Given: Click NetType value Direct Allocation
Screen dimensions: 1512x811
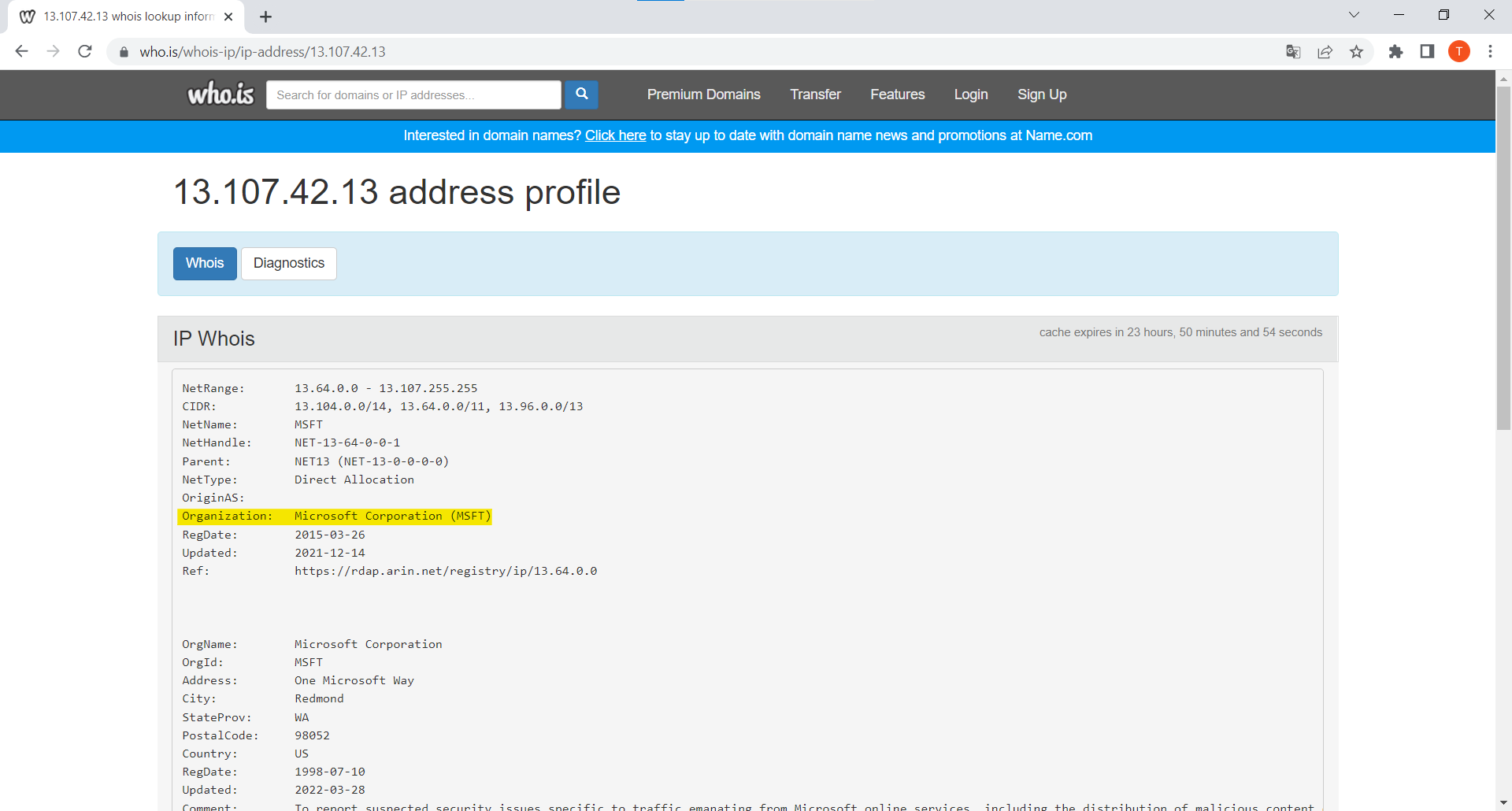Looking at the screenshot, I should pyautogui.click(x=354, y=480).
